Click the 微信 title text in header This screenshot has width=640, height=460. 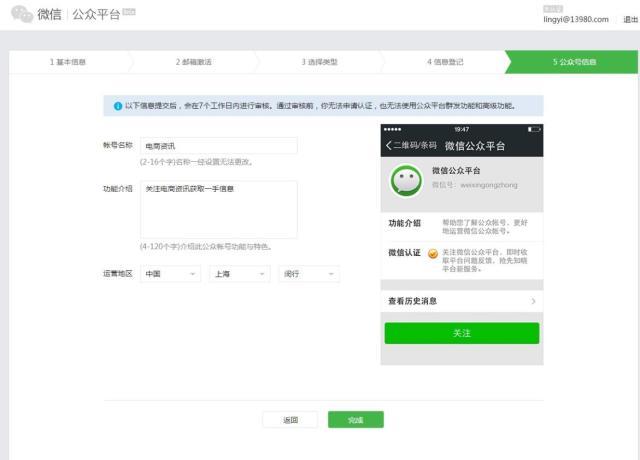click(x=49, y=14)
